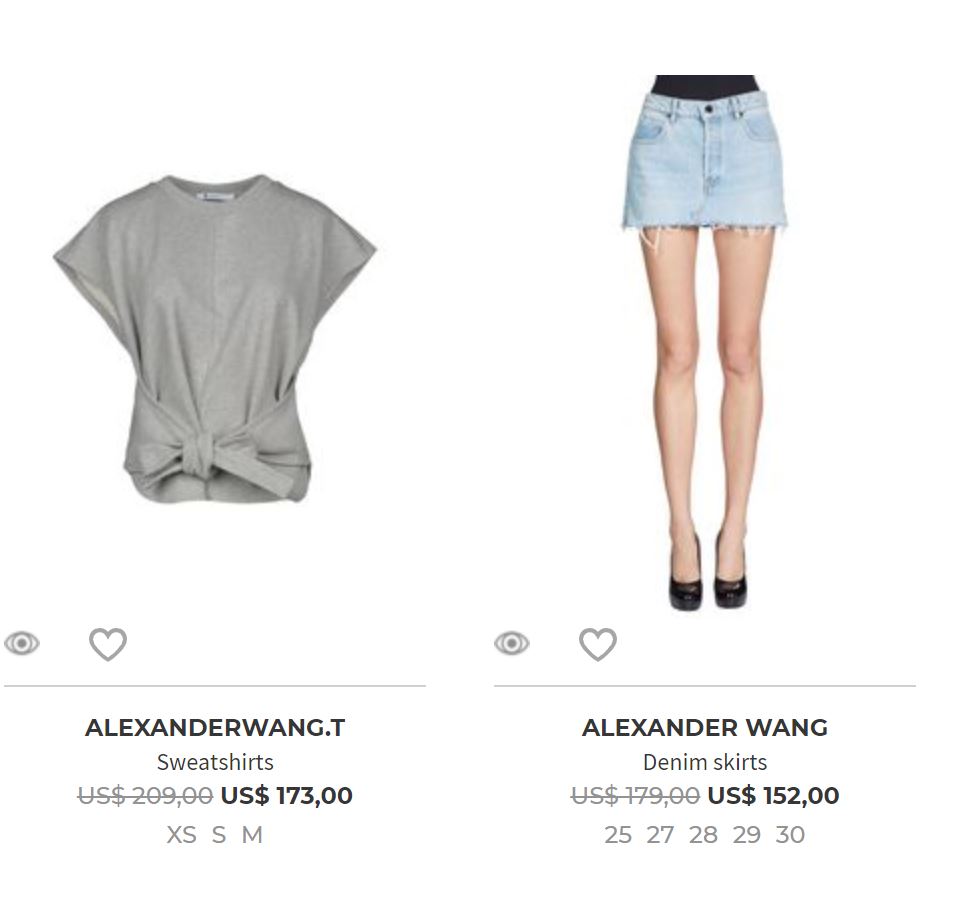Viewport: 956px width, 909px height.
Task: Open quick view for the denim skirt
Action: (512, 643)
